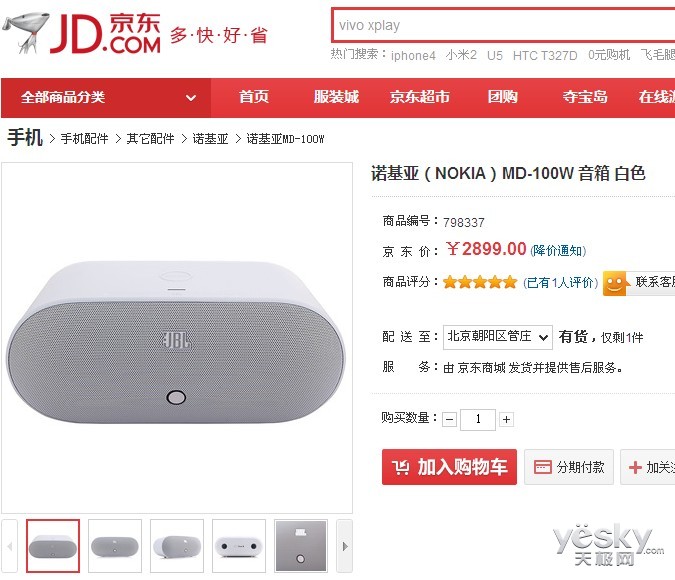Click the search field containing vivo xplay
The image size is (675, 580).
(x=503, y=25)
